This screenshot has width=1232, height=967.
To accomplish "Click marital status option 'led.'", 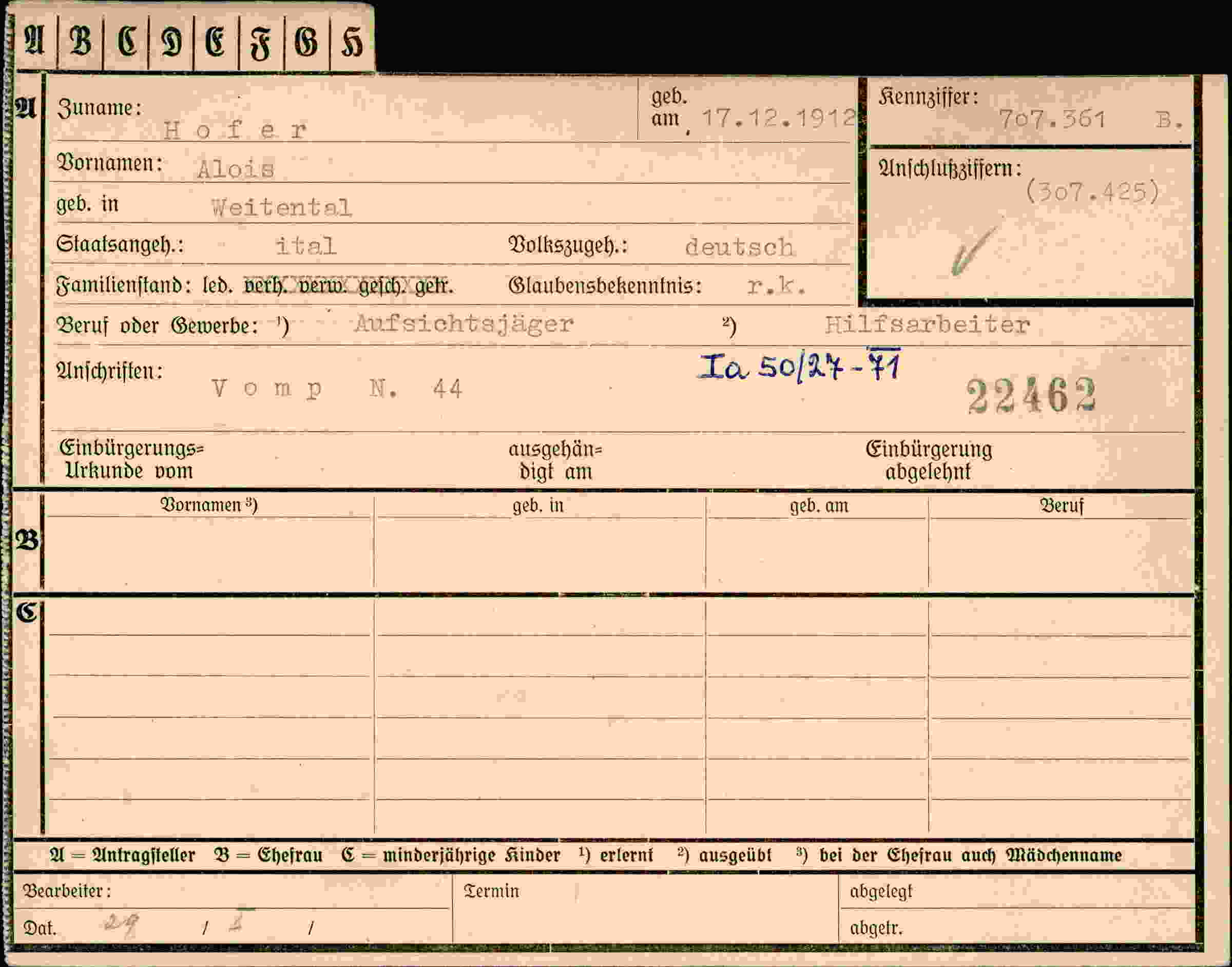I will 218,285.
